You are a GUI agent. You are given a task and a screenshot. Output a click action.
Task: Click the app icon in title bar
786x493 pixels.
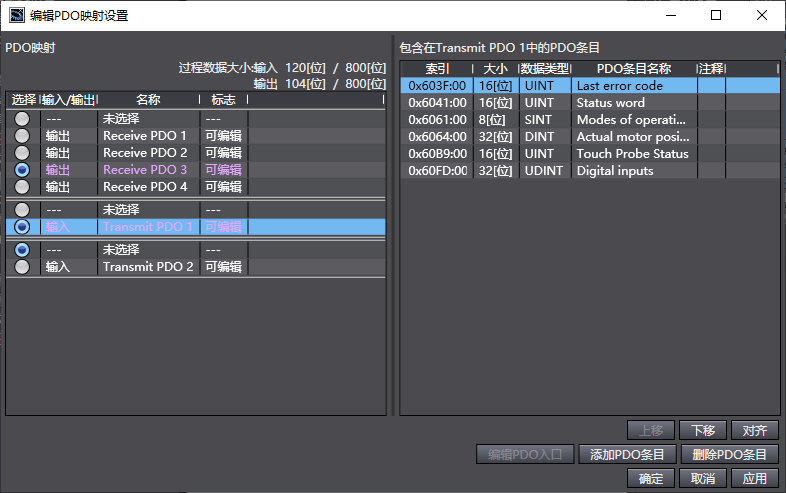point(17,16)
